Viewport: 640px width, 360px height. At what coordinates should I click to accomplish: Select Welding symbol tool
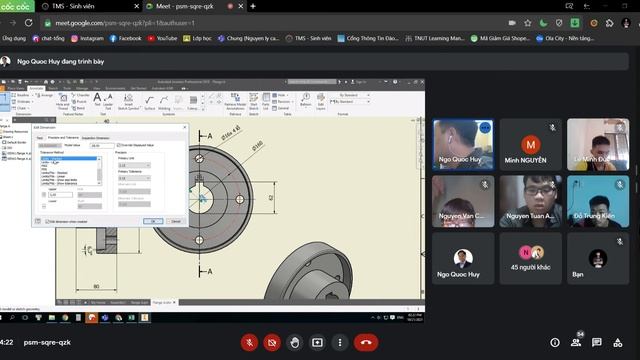point(164,102)
